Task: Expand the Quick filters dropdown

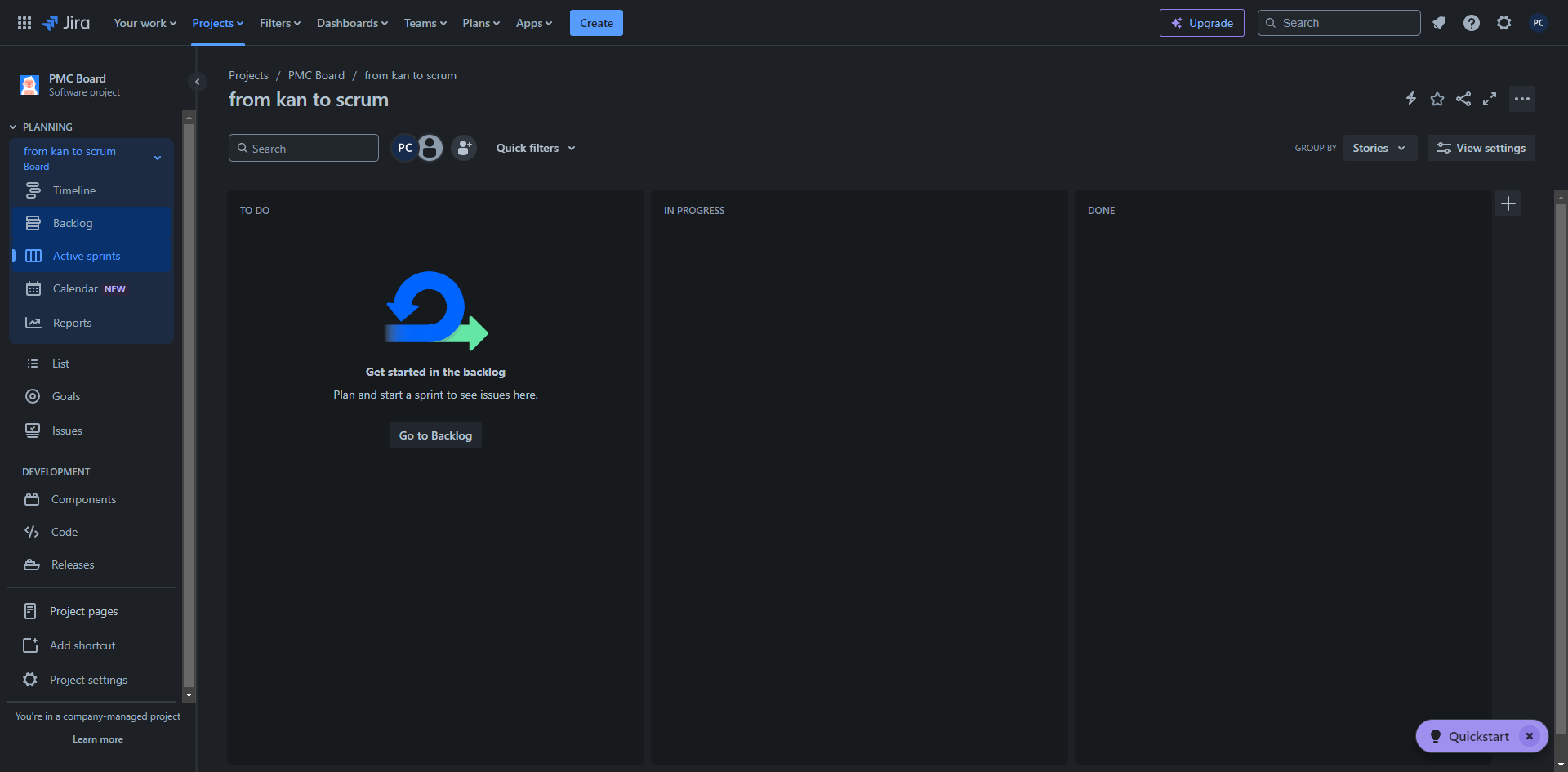Action: [x=536, y=148]
